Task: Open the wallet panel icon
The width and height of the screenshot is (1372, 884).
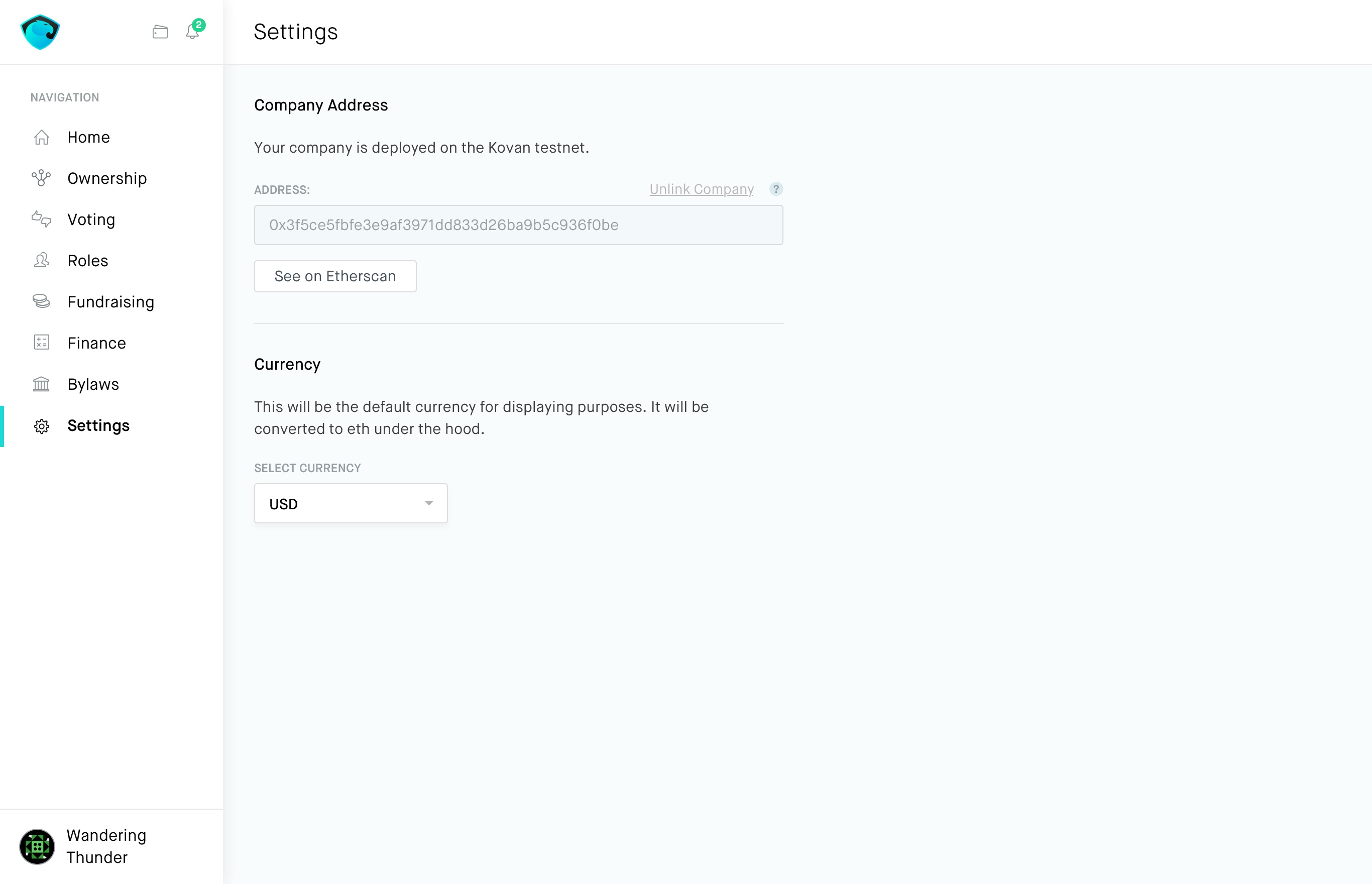Action: [160, 32]
